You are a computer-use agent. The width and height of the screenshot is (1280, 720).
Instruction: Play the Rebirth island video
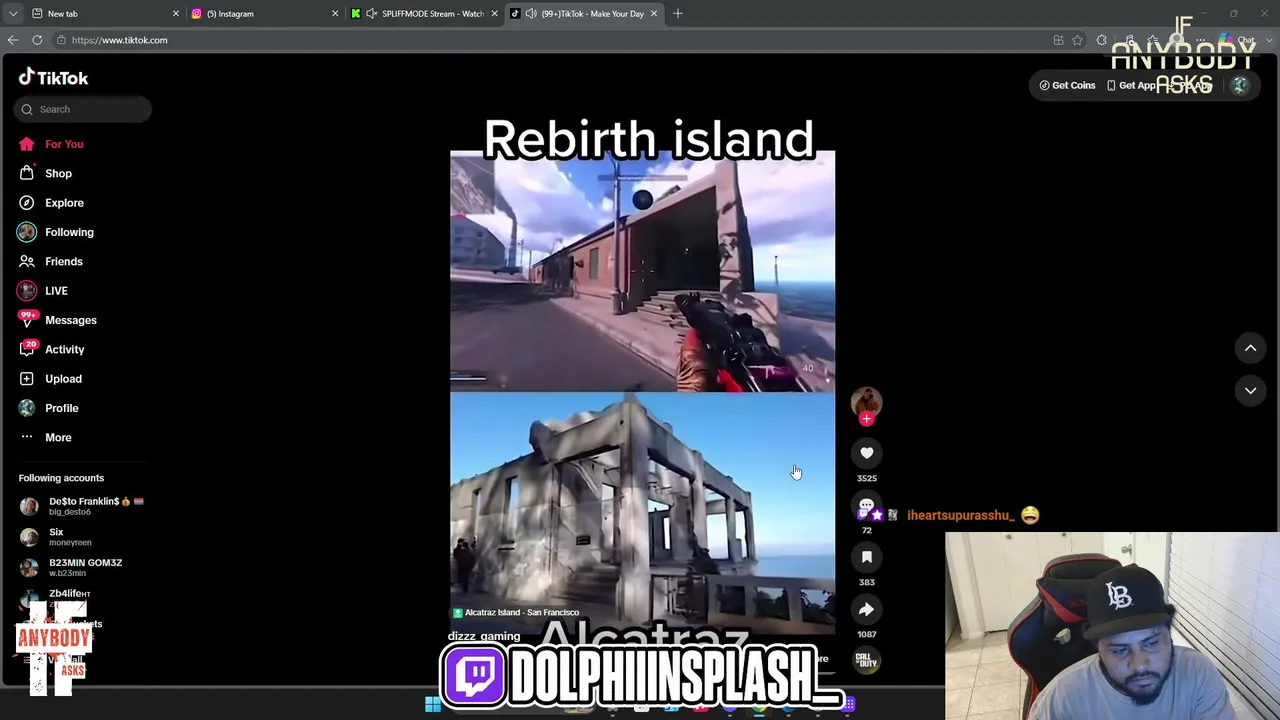[642, 392]
